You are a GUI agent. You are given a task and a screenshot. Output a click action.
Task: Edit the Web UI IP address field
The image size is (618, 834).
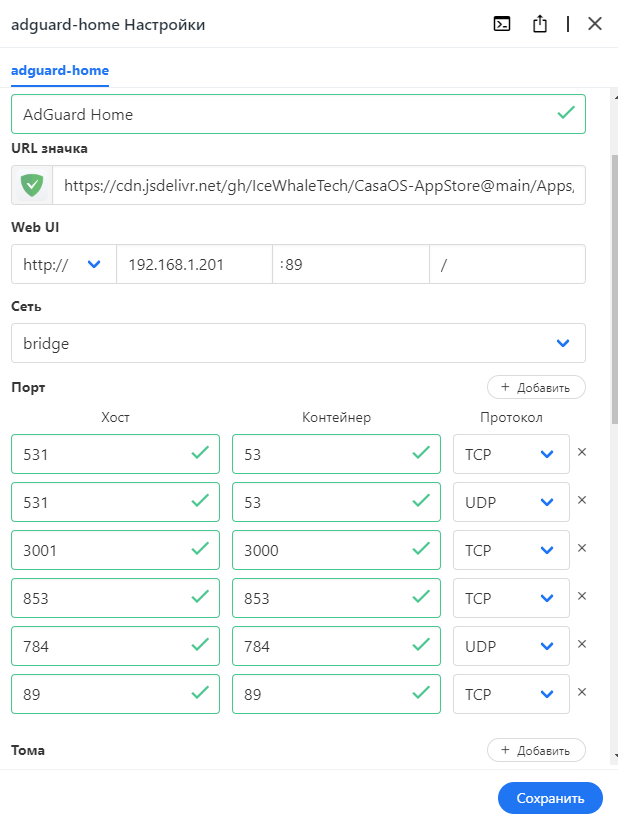[x=194, y=265]
